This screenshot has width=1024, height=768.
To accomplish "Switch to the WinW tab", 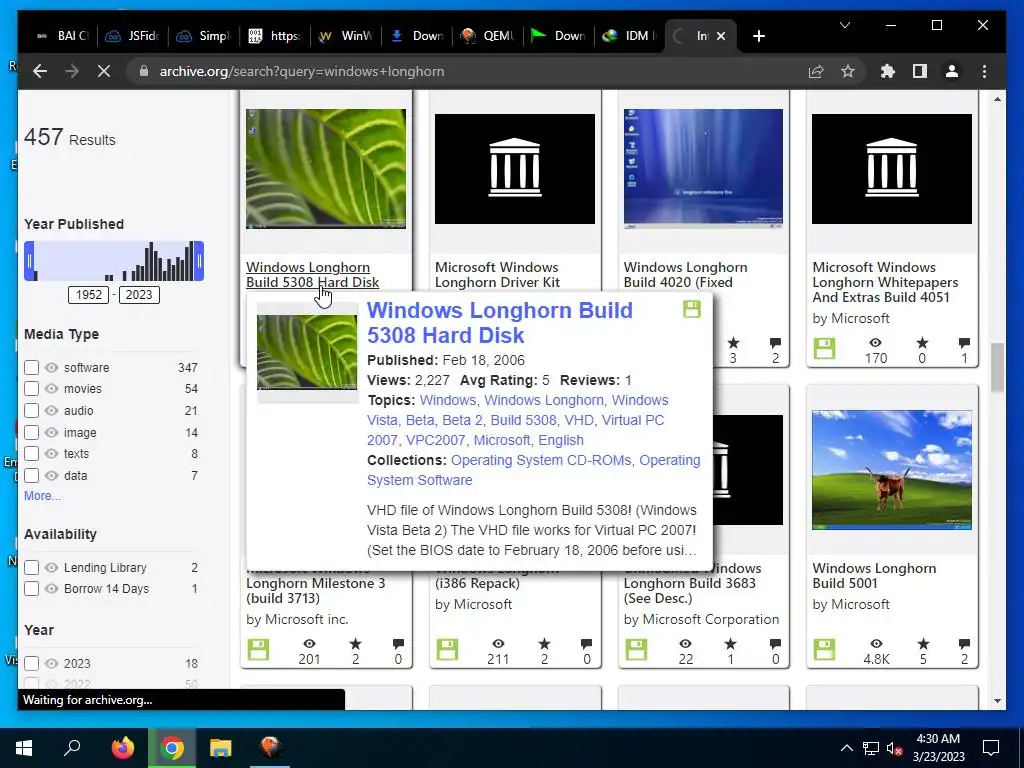I will [345, 36].
